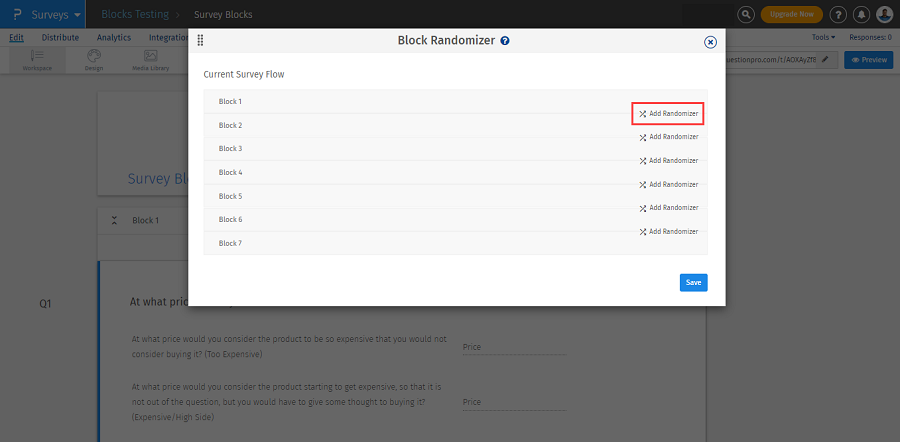Open the notifications bell
Image resolution: width=900 pixels, height=442 pixels.
pos(861,14)
